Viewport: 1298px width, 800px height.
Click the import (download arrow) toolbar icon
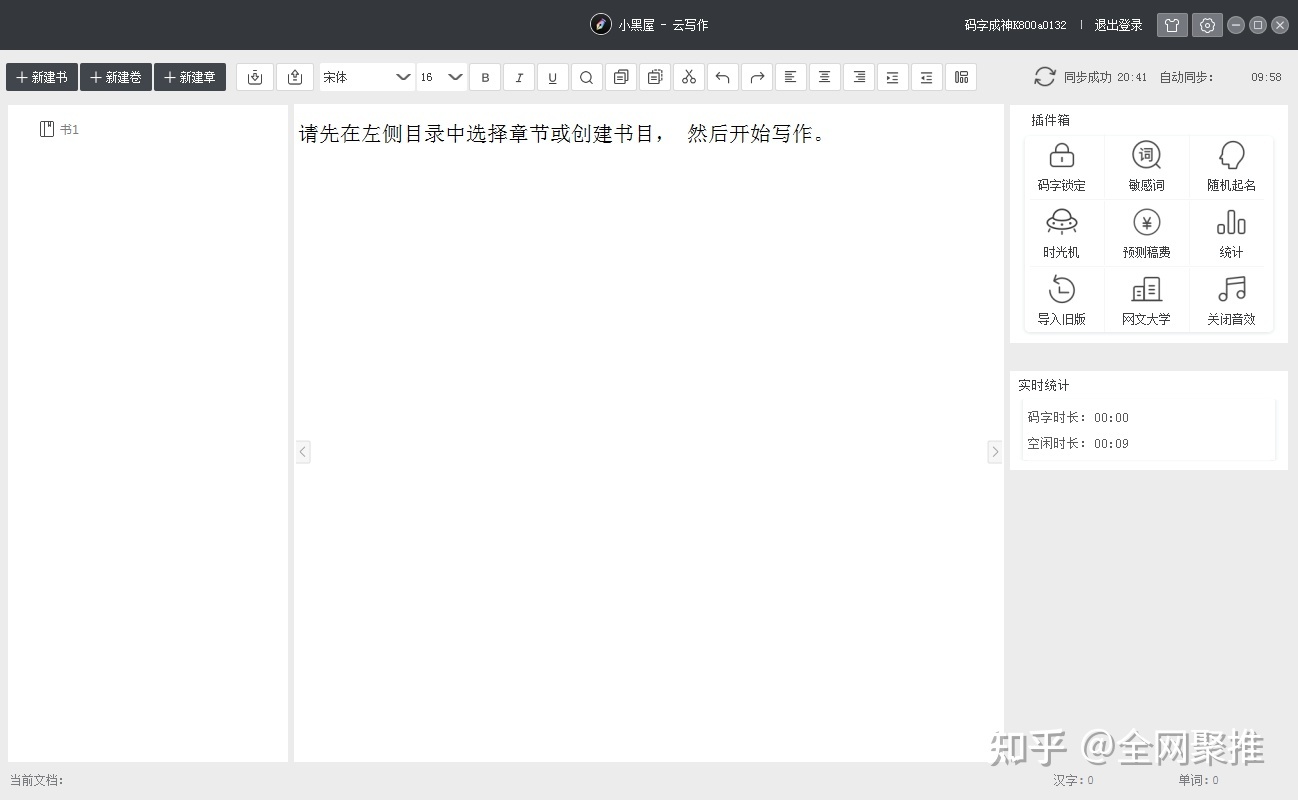[255, 77]
